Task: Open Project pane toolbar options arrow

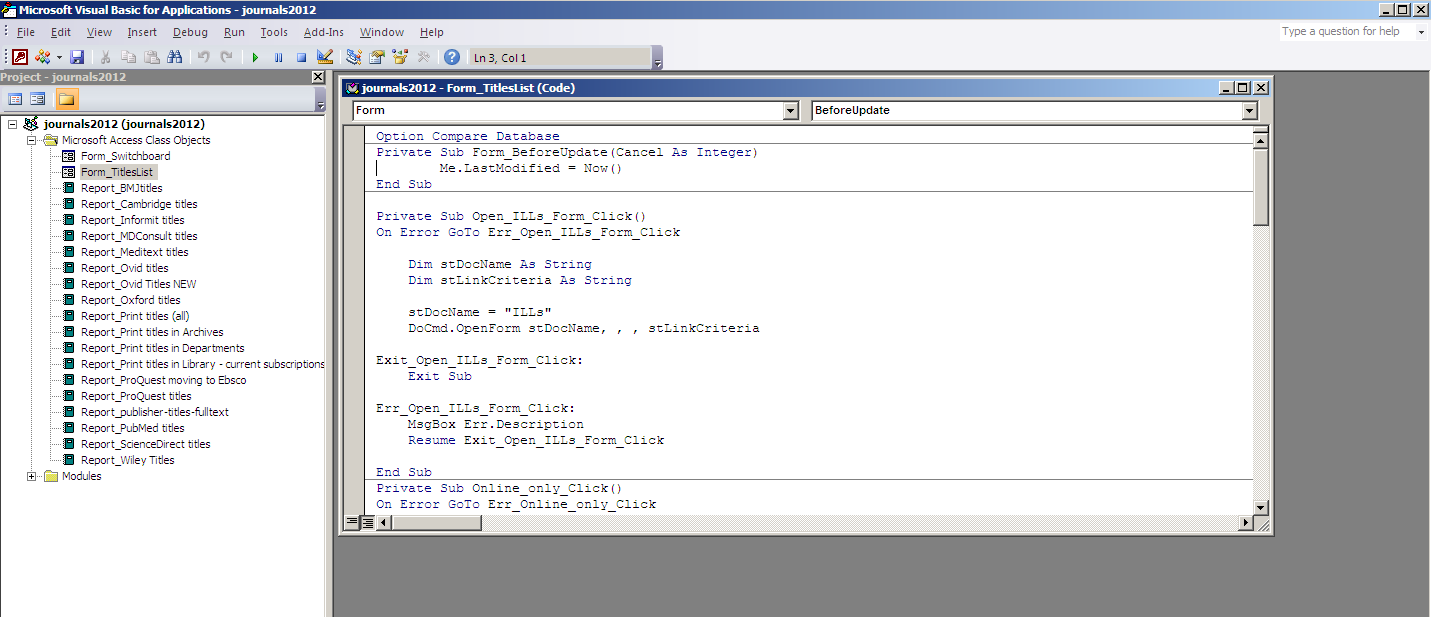Action: point(320,99)
